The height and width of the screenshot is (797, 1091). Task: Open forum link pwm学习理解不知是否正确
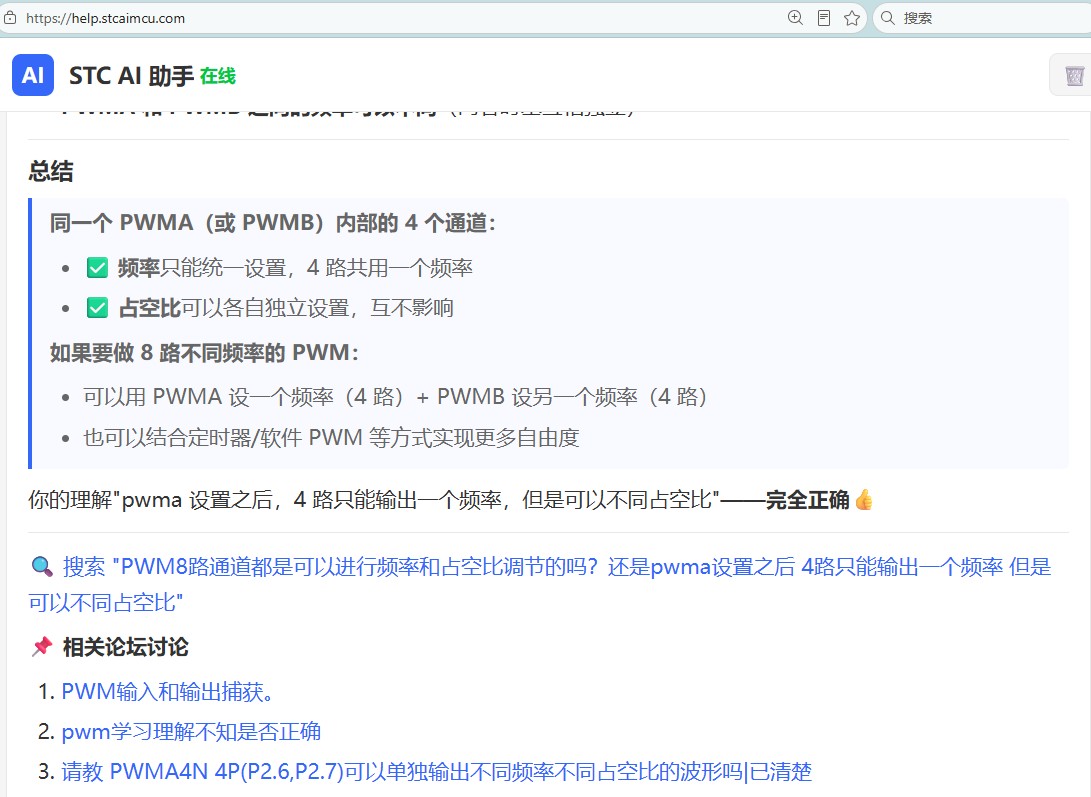191,732
